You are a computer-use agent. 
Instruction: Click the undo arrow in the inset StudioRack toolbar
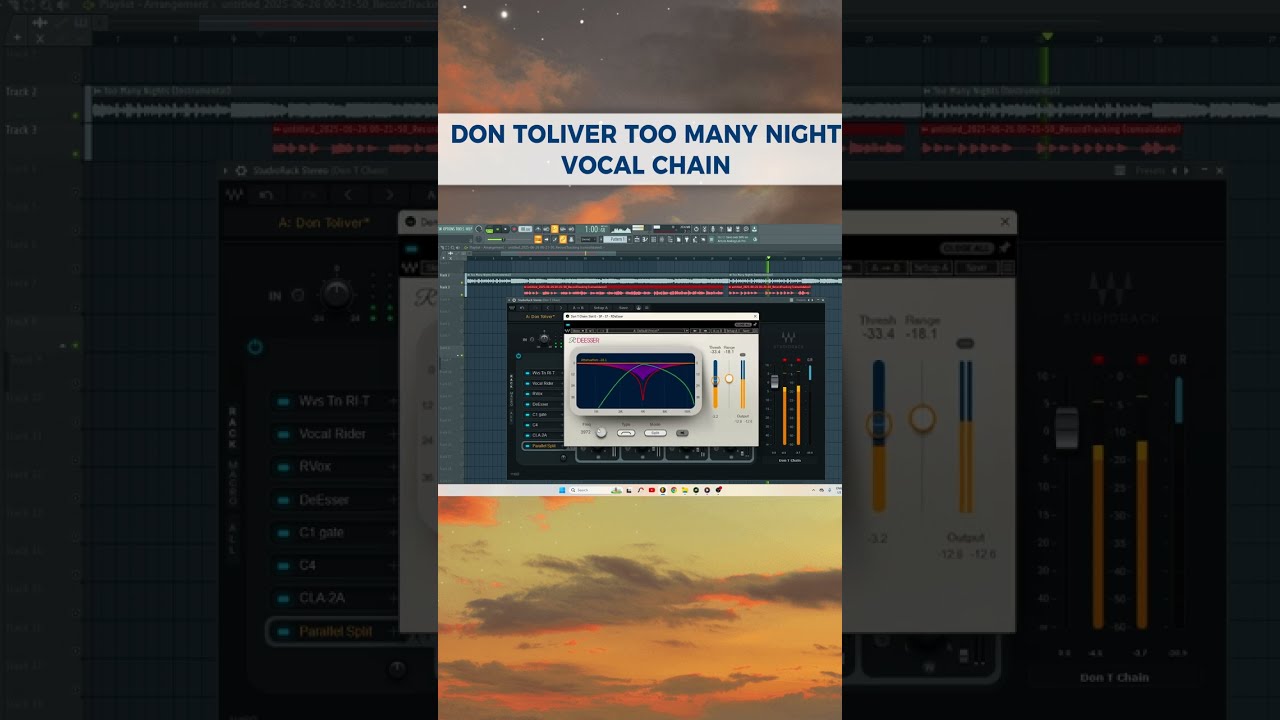pos(522,308)
